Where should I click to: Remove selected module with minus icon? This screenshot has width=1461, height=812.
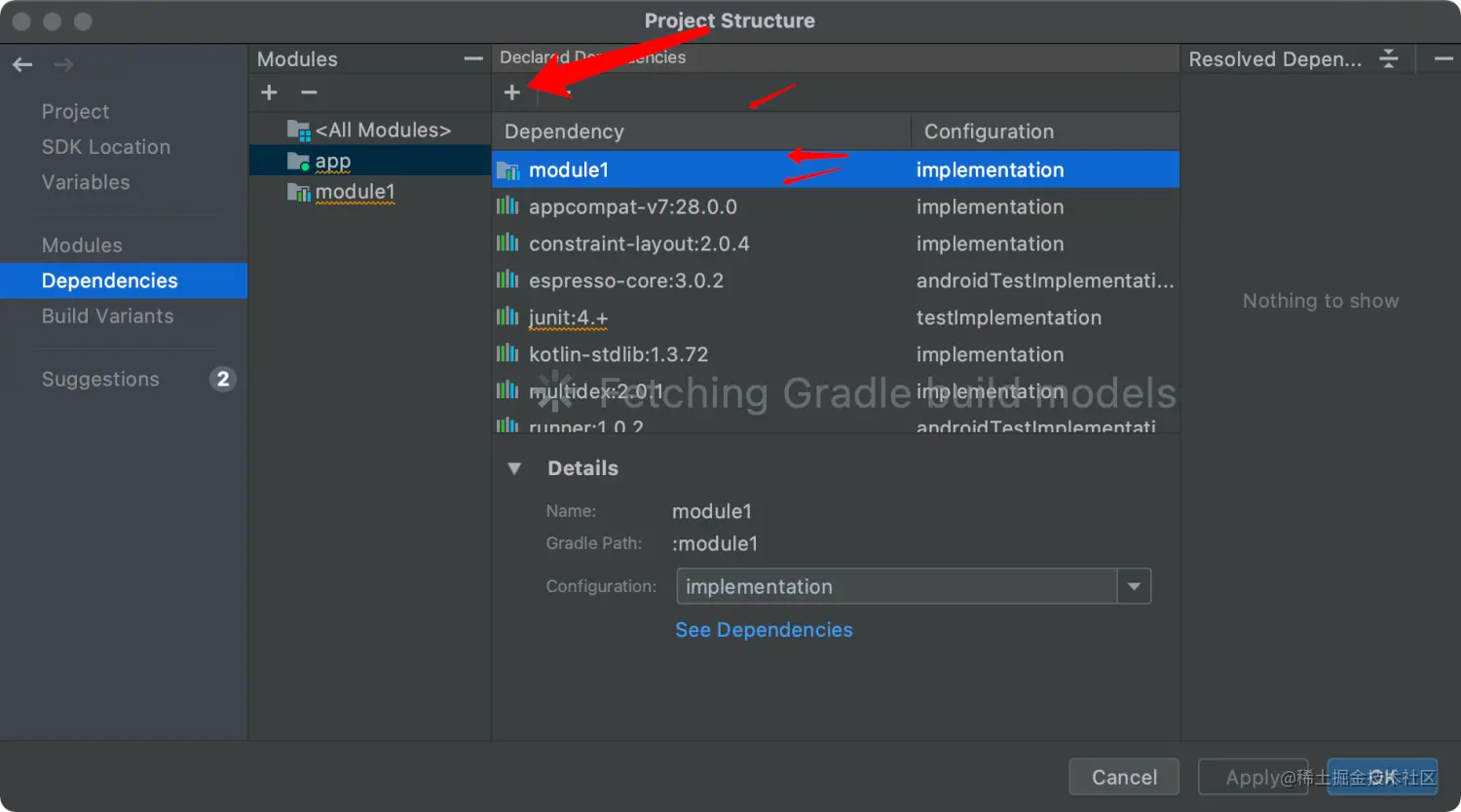tap(309, 92)
